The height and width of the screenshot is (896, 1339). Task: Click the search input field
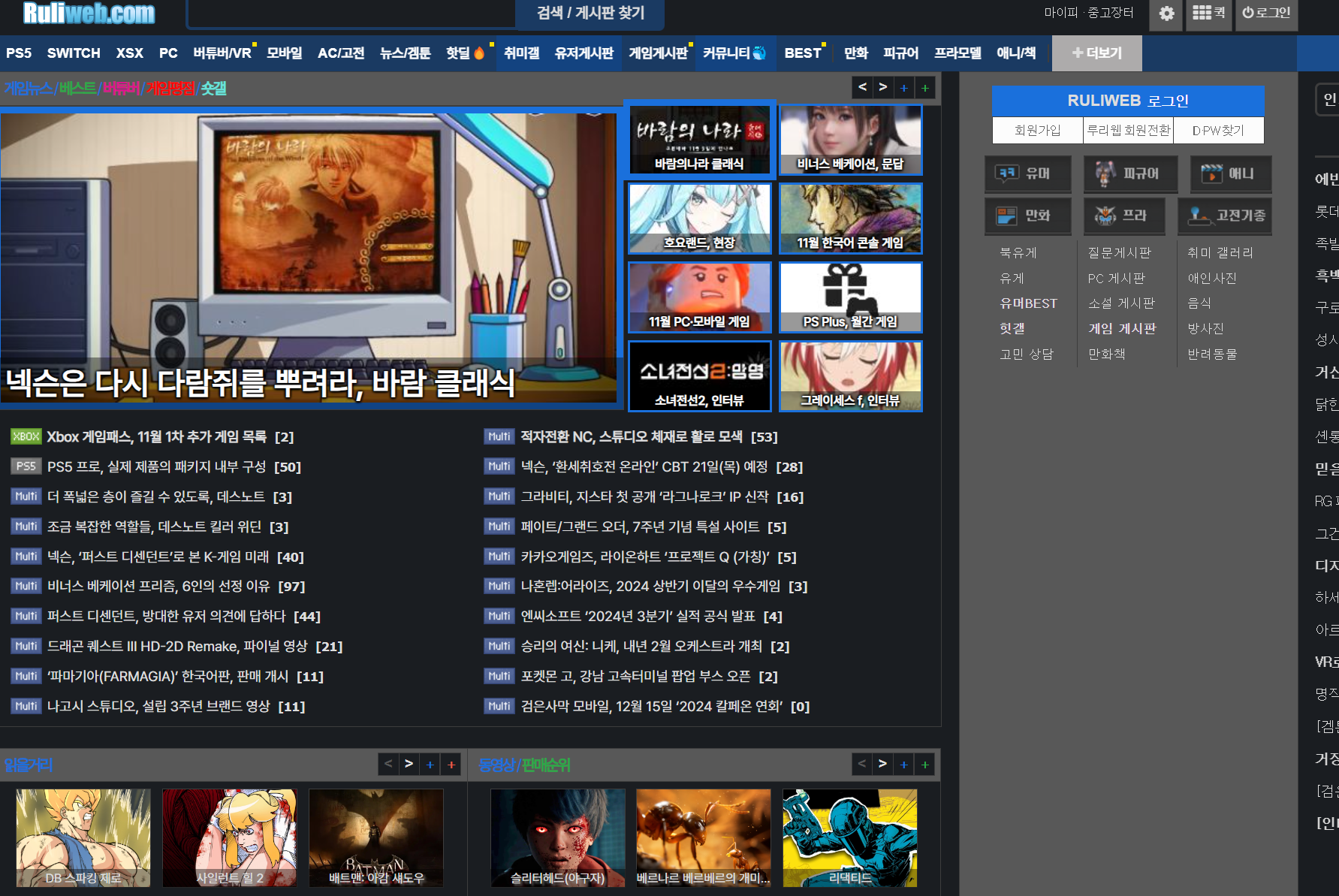351,14
